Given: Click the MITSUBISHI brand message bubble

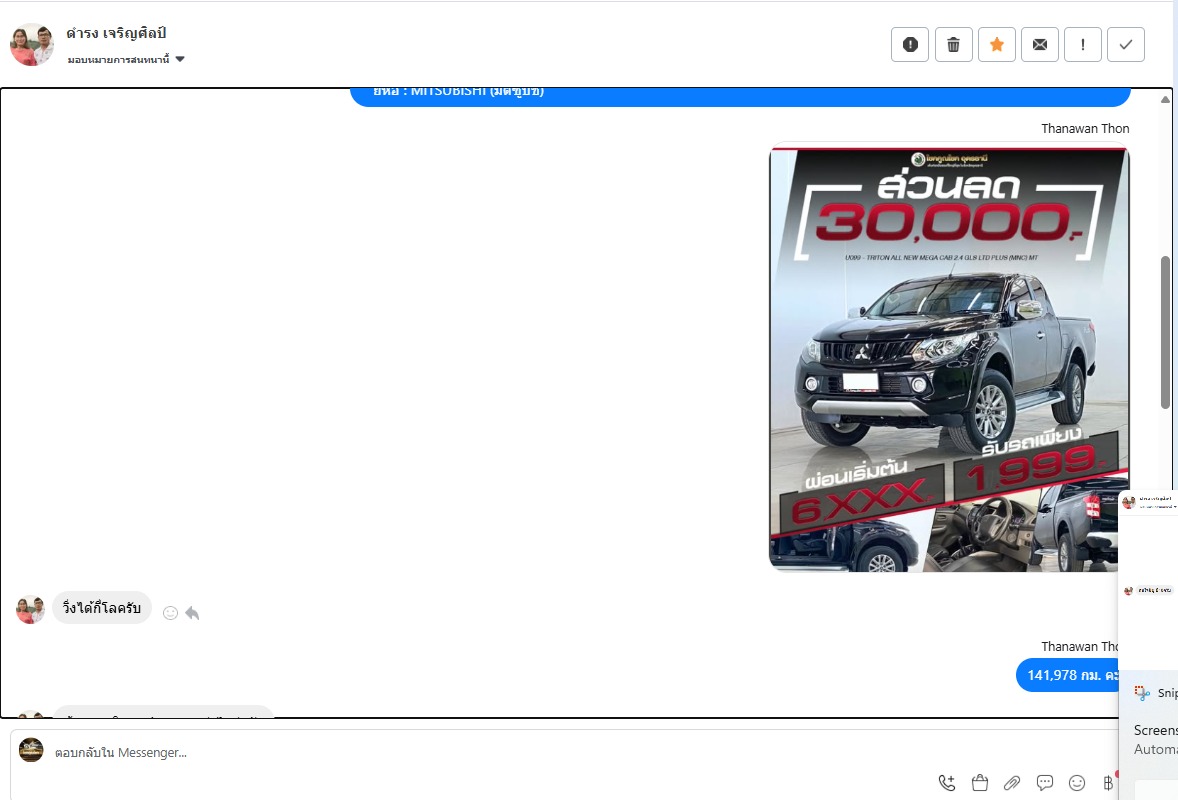Looking at the screenshot, I should click(740, 97).
